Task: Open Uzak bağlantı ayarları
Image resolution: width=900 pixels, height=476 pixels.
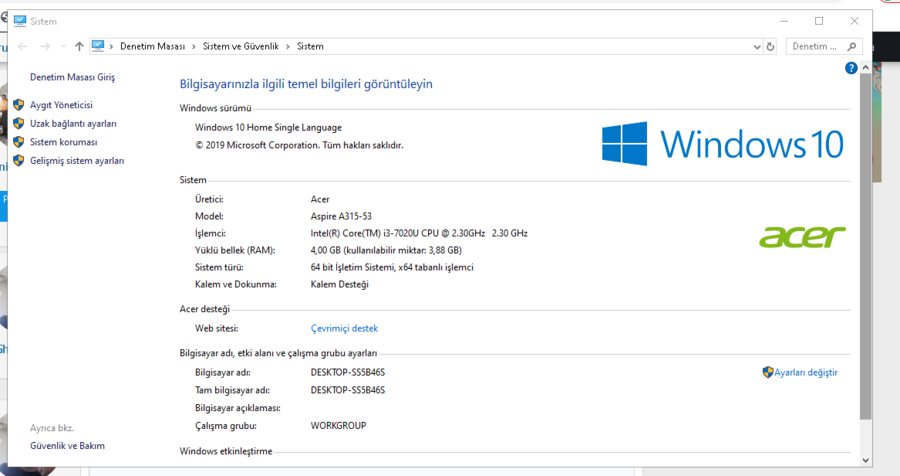Action: click(73, 123)
